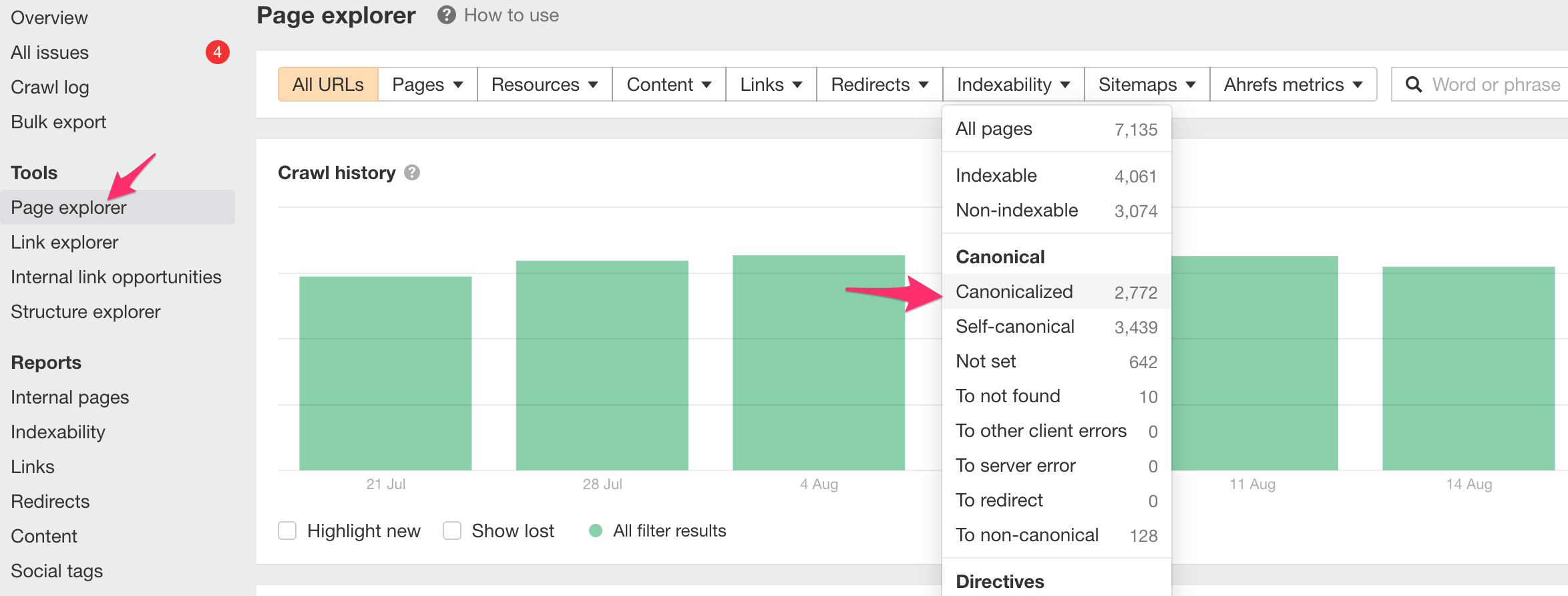The image size is (1568, 596).
Task: Open Internal link opportunities tool
Action: [x=116, y=277]
